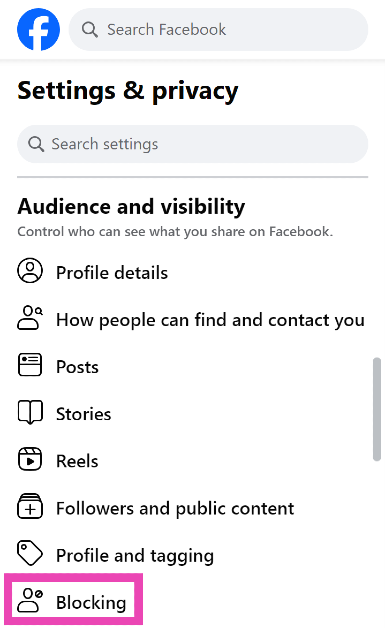The width and height of the screenshot is (385, 628).
Task: Click the magnifier in Search settings field
Action: click(36, 144)
